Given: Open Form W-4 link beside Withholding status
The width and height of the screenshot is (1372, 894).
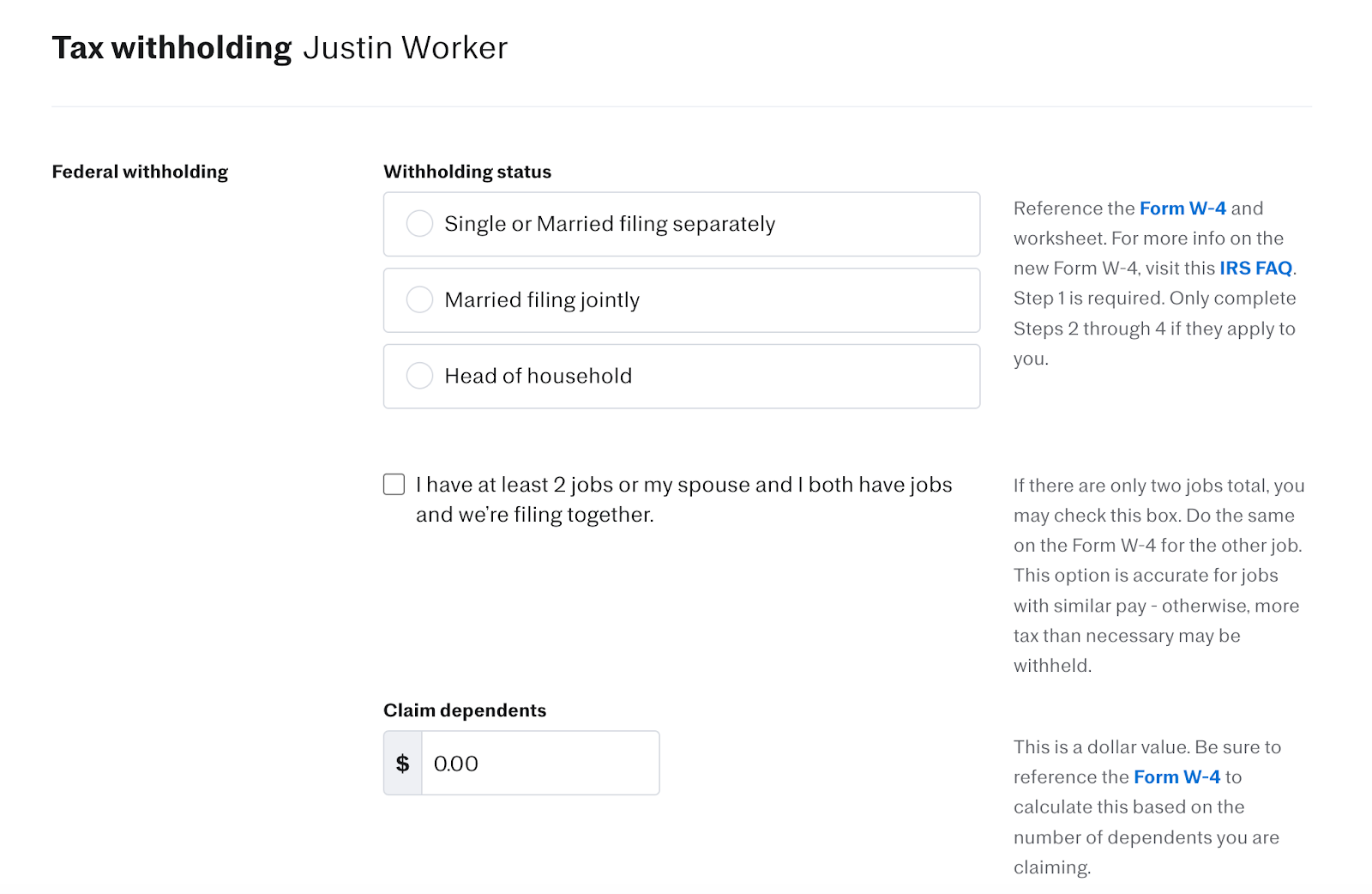Looking at the screenshot, I should click(1182, 208).
